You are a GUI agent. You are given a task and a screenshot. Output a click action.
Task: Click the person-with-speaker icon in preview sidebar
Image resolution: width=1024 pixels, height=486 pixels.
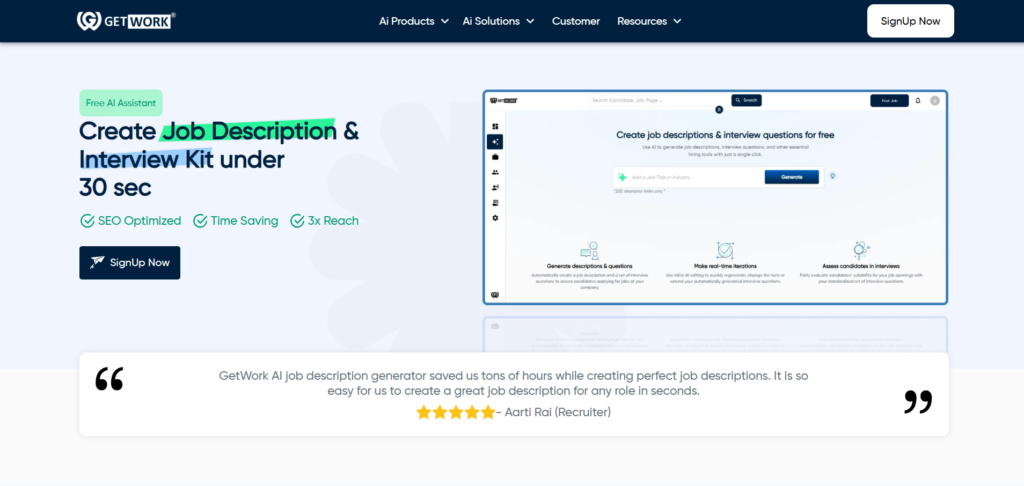pyautogui.click(x=495, y=187)
